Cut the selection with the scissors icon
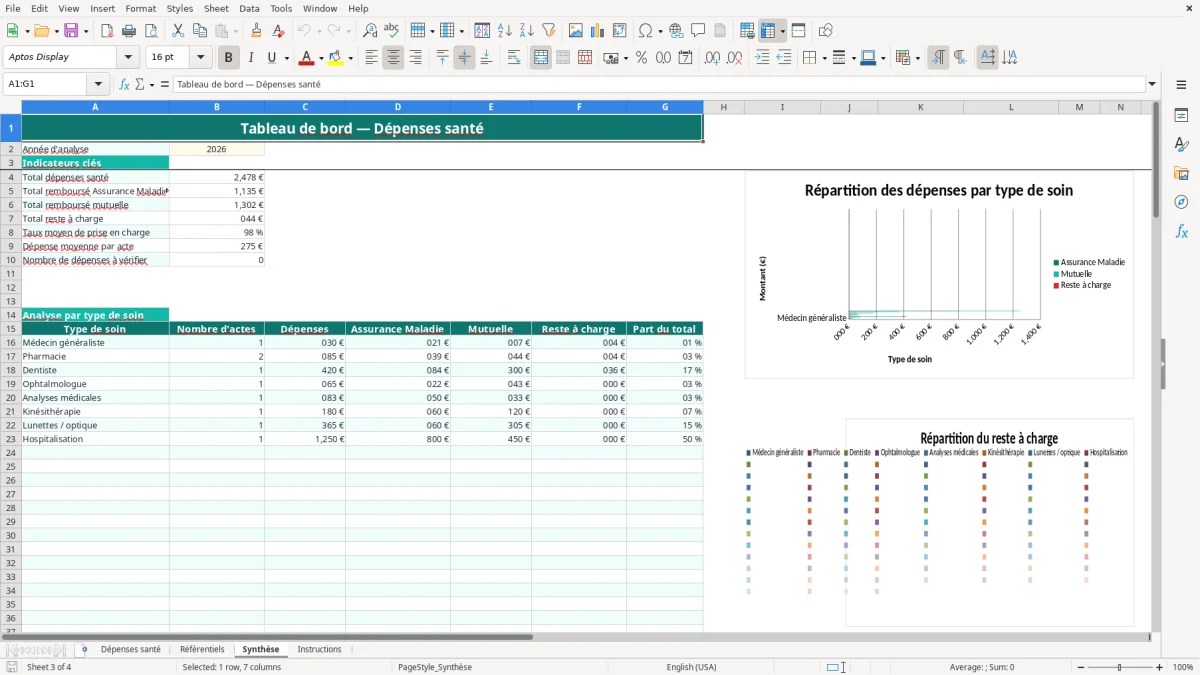 (x=178, y=31)
